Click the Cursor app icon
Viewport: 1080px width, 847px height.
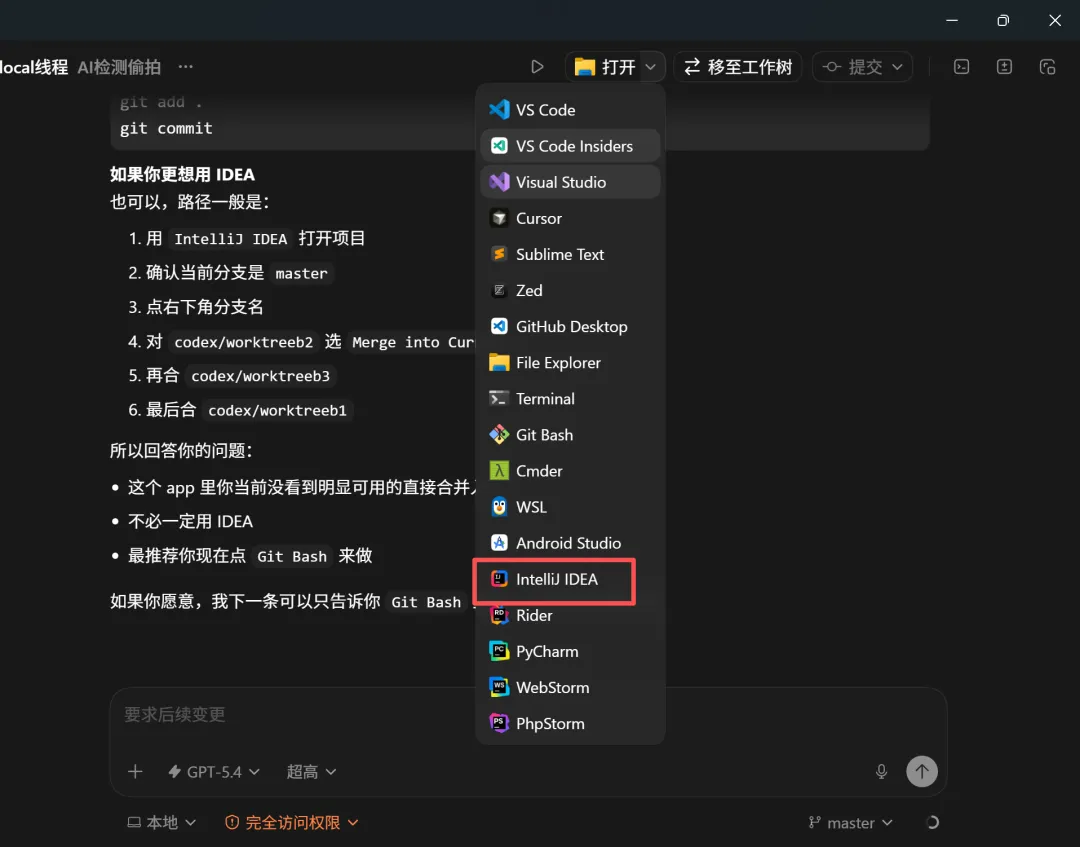click(499, 218)
